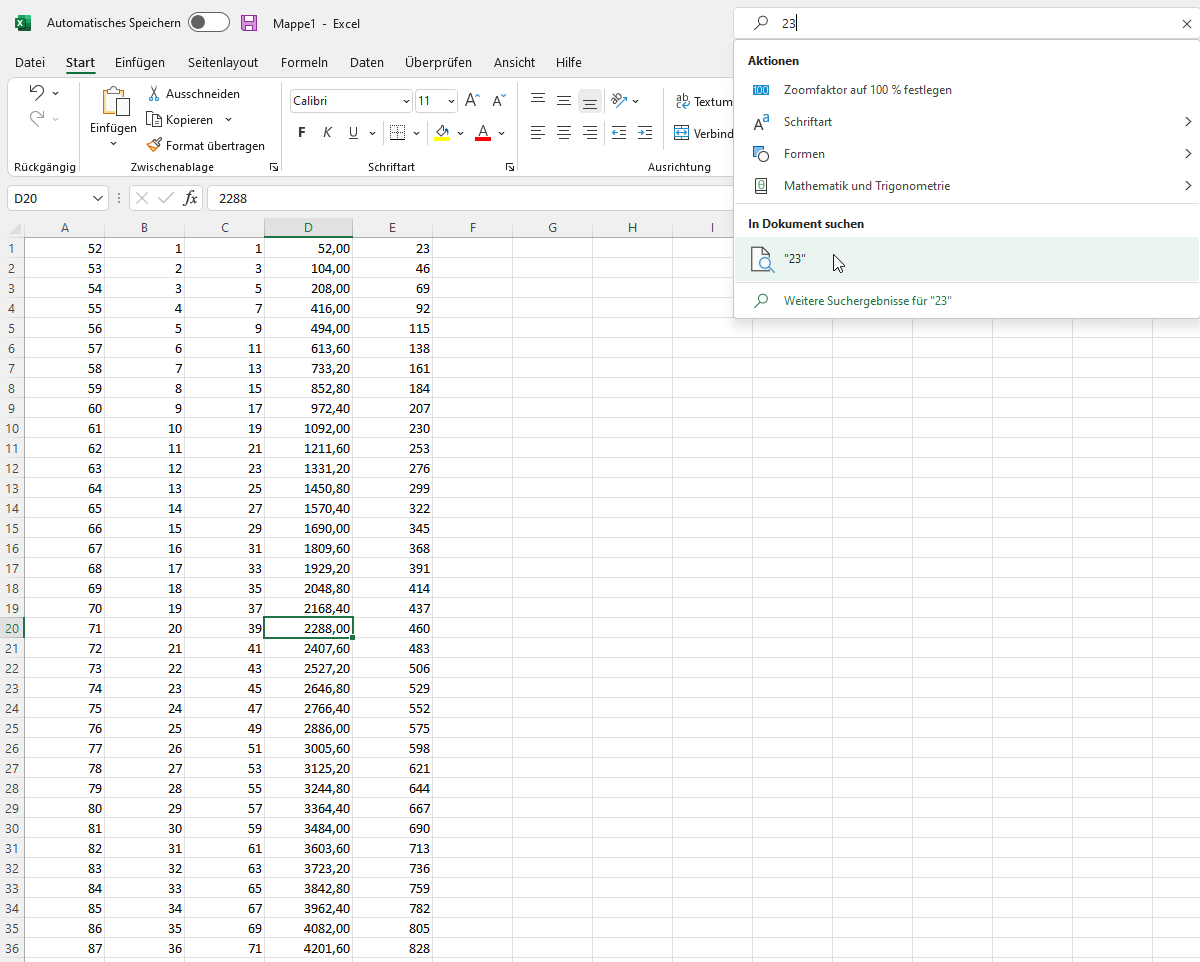This screenshot has height=962, width=1200.
Task: Open the font color red swatch dropdown
Action: point(483,132)
